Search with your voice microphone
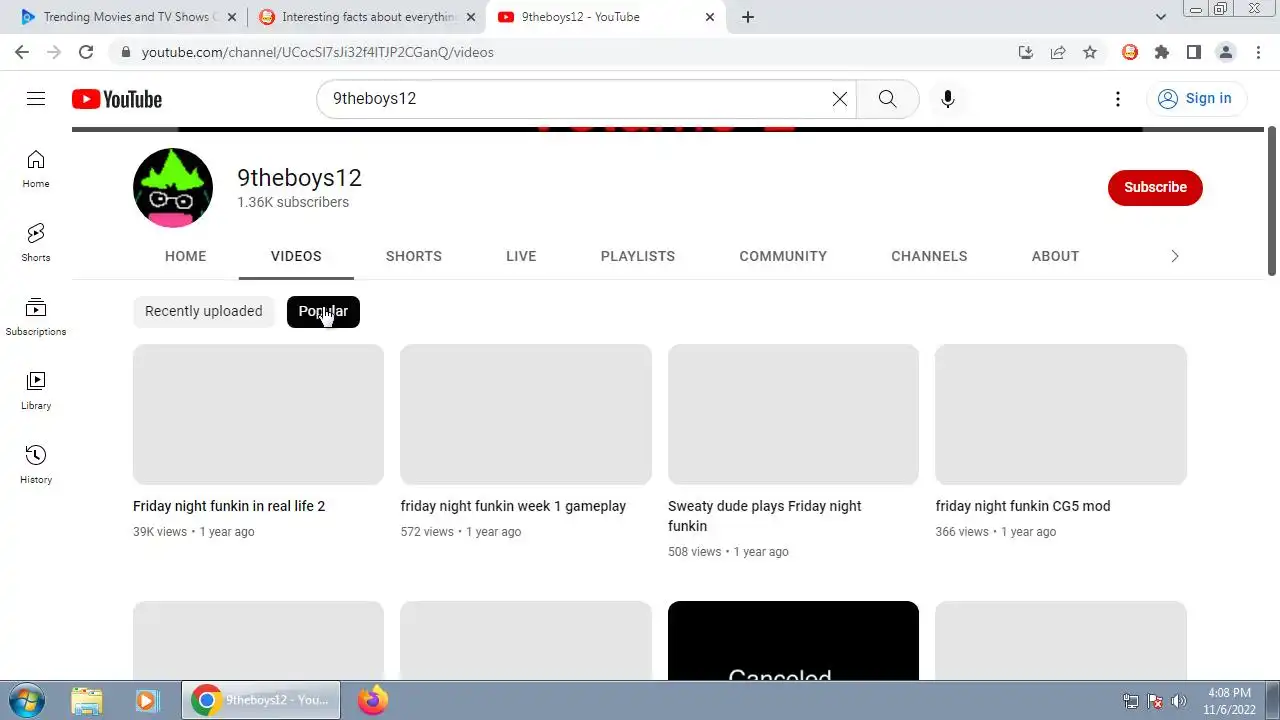The height and width of the screenshot is (720, 1280). [x=948, y=99]
